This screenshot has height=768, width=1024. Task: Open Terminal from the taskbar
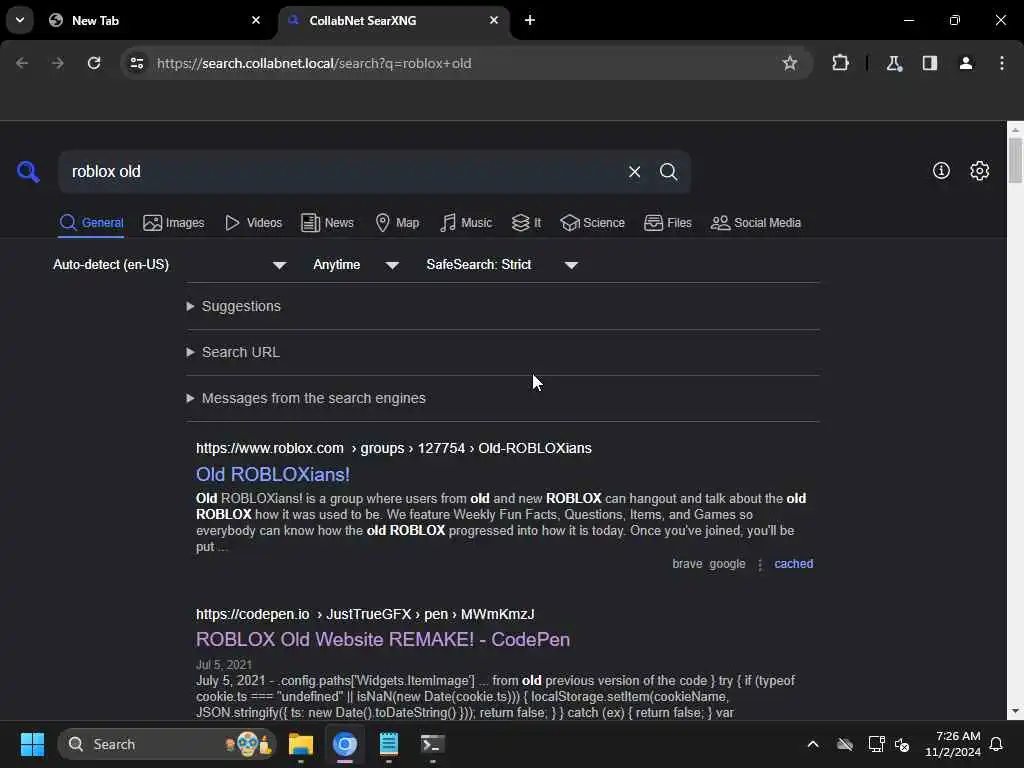coord(432,744)
